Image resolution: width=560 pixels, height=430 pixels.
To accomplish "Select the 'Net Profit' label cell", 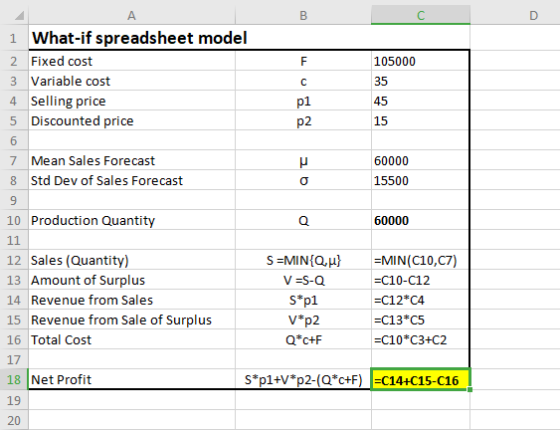I will coord(132,379).
